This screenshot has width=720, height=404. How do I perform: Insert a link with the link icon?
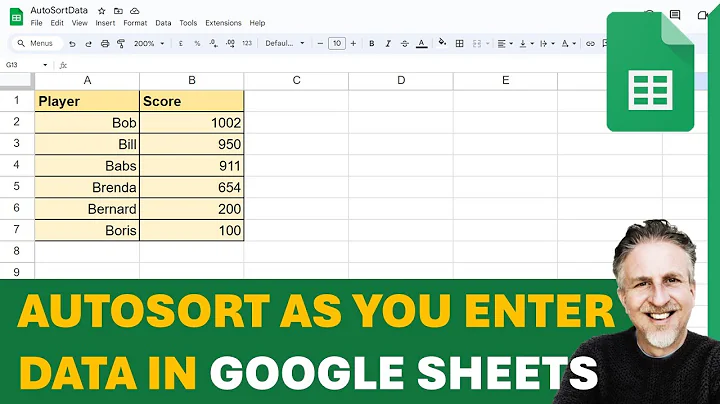591,44
